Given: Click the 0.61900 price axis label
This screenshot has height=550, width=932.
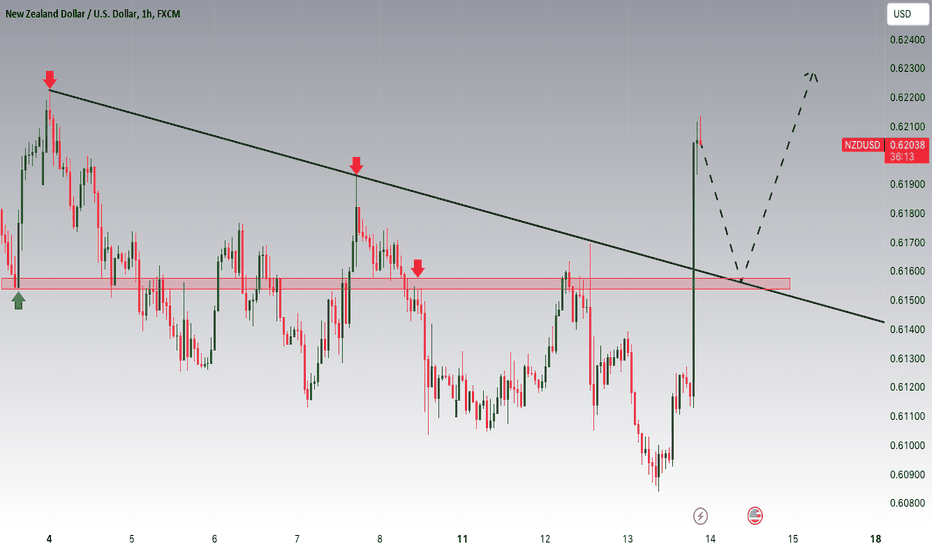Looking at the screenshot, I should pyautogui.click(x=908, y=184).
